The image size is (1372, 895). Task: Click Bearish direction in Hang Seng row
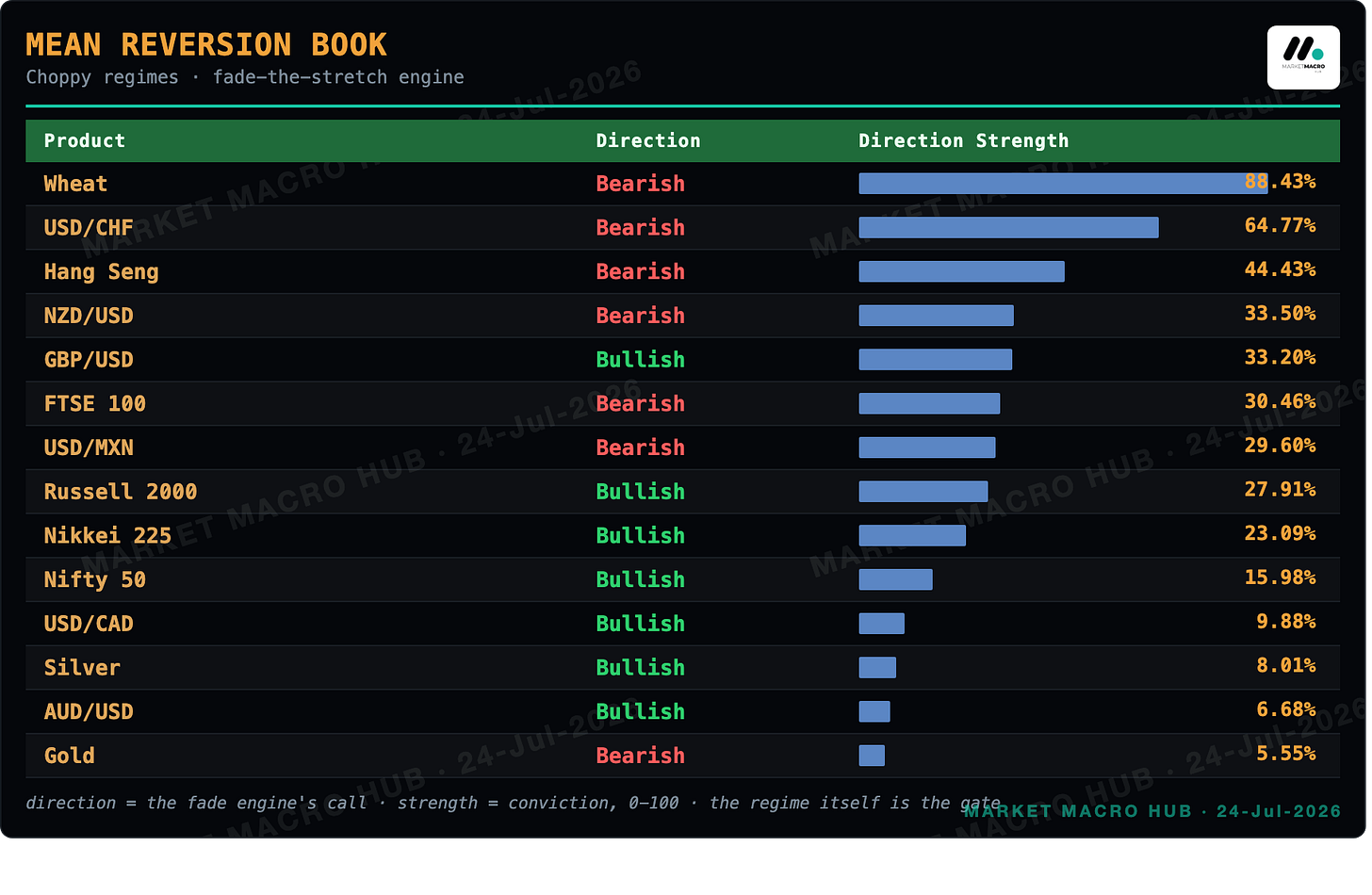pyautogui.click(x=641, y=272)
